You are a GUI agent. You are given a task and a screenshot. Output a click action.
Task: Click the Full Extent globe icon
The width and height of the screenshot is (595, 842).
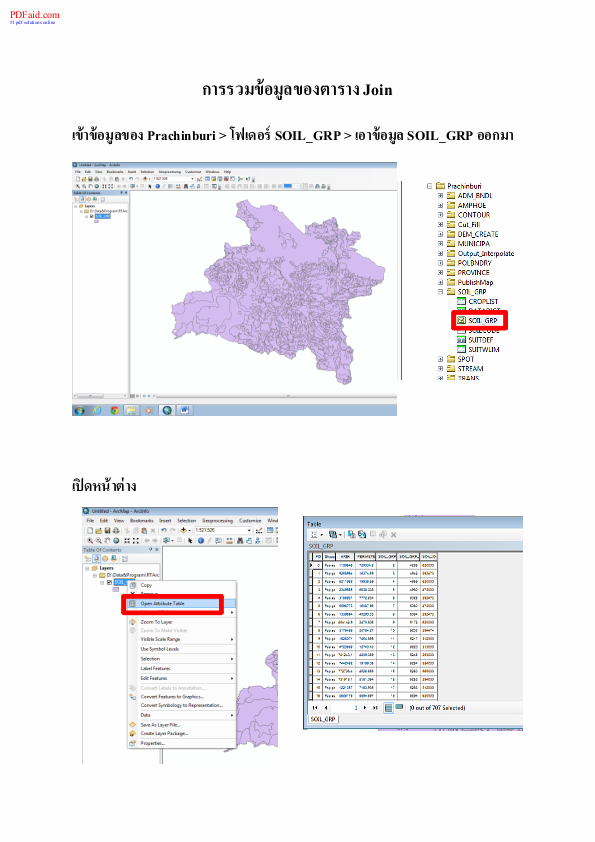(x=117, y=541)
